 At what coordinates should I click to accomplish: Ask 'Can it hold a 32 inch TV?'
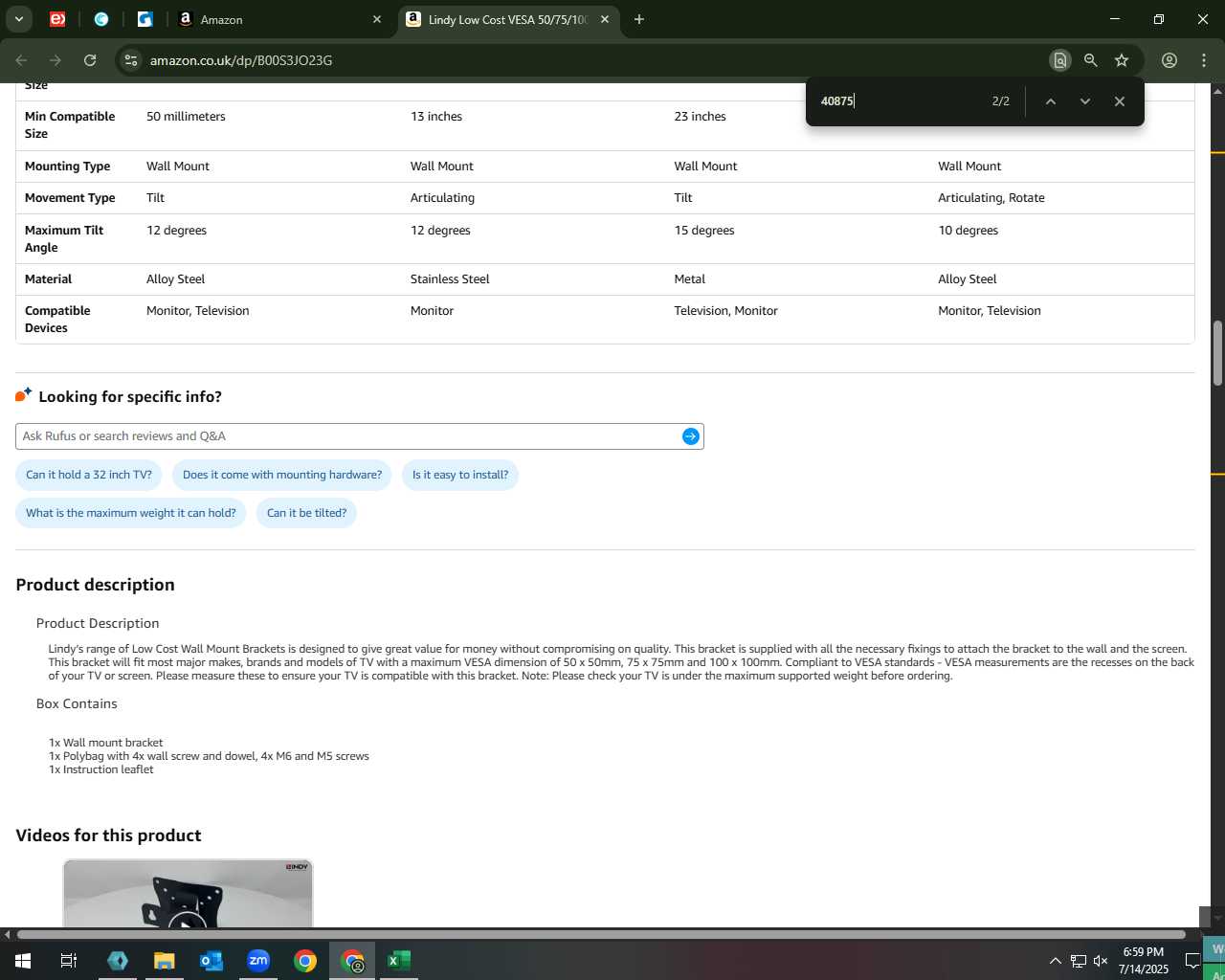click(x=89, y=475)
